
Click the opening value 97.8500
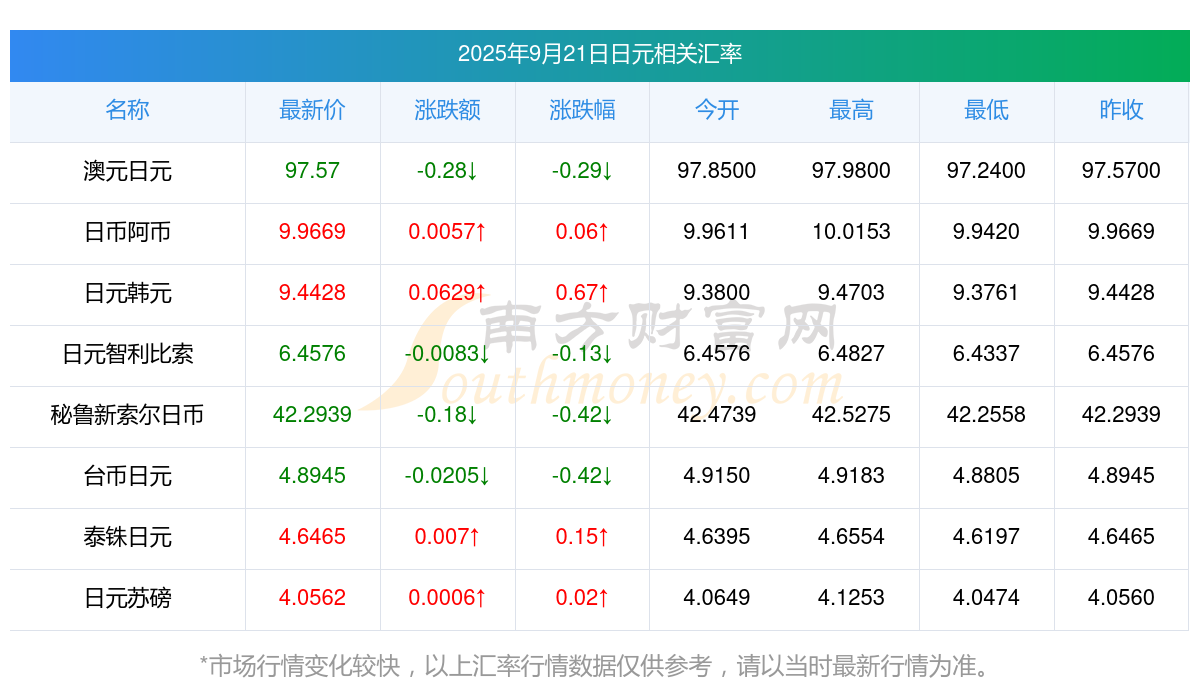[717, 171]
